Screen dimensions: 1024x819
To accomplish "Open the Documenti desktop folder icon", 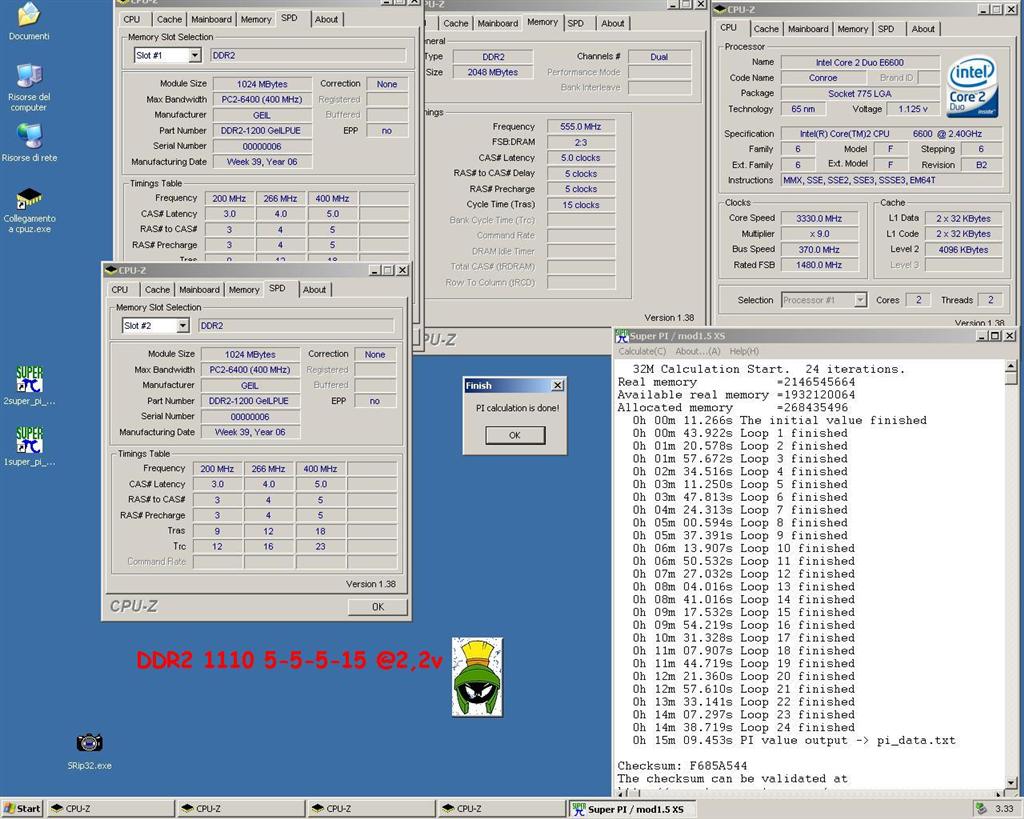I will point(29,14).
